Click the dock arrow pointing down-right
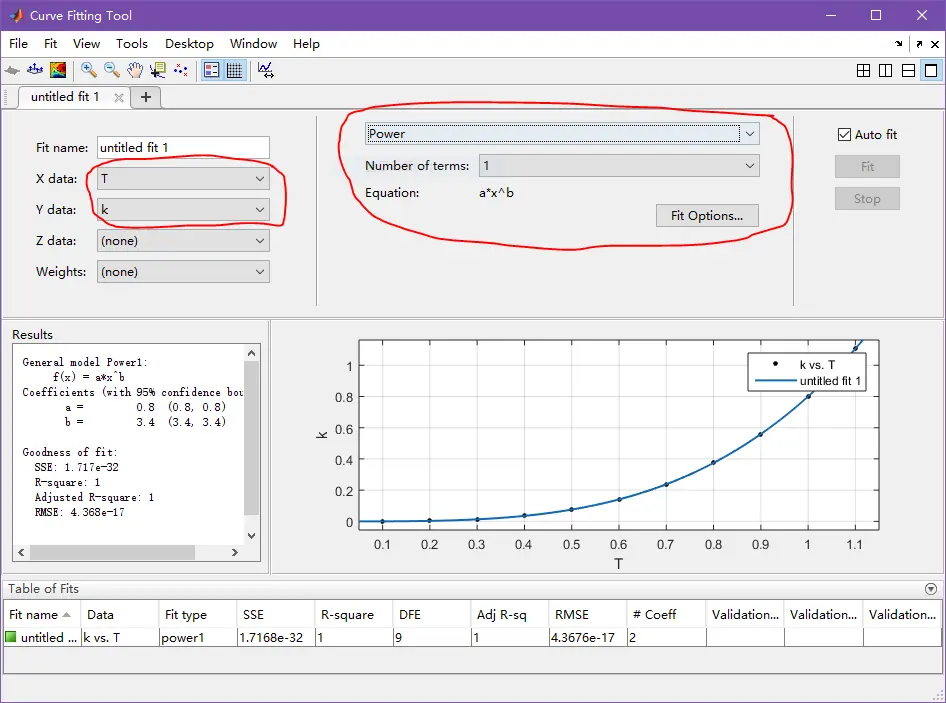 click(899, 43)
